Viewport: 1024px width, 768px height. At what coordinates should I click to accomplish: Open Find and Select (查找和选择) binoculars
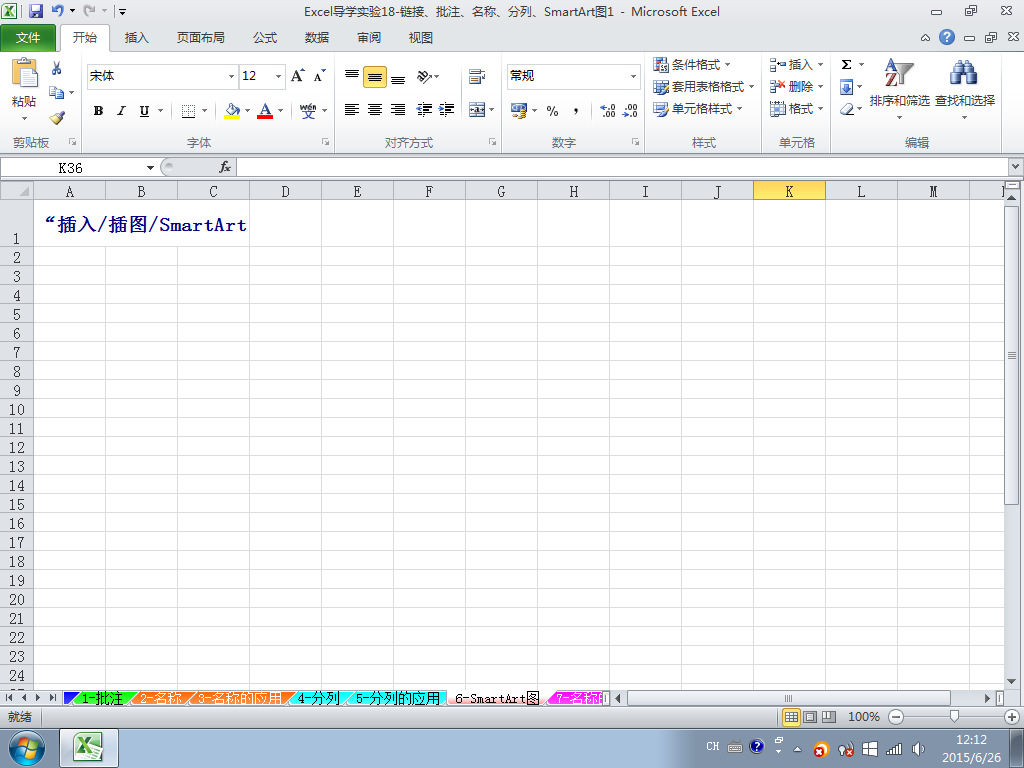click(965, 89)
